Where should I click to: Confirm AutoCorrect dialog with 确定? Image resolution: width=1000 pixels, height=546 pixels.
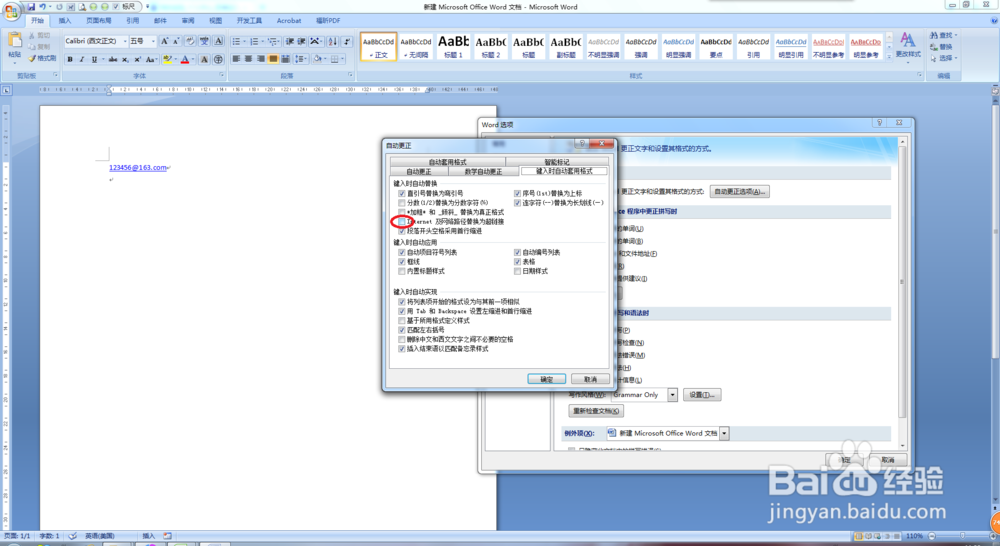pyautogui.click(x=547, y=379)
